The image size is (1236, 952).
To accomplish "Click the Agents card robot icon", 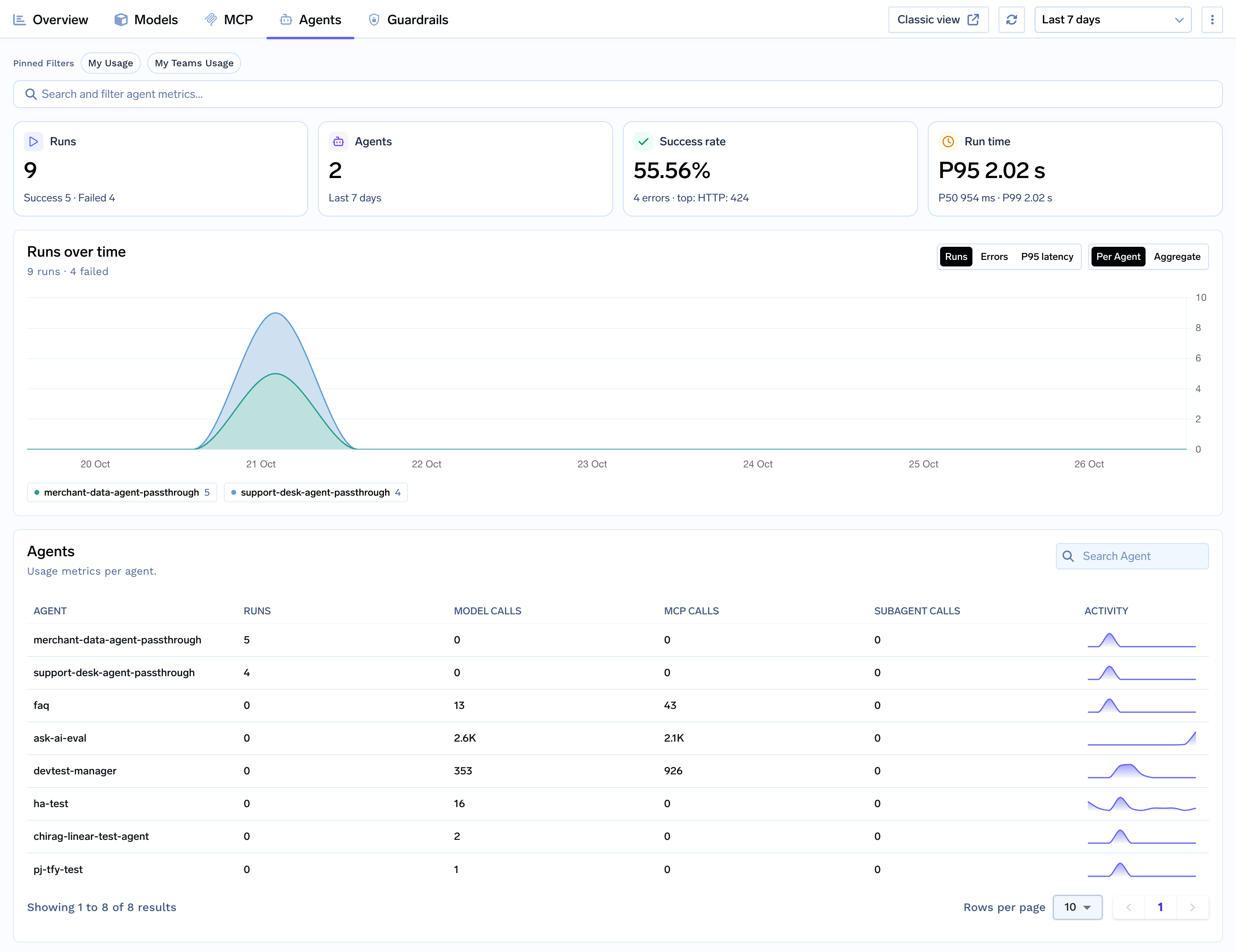I will (x=338, y=142).
